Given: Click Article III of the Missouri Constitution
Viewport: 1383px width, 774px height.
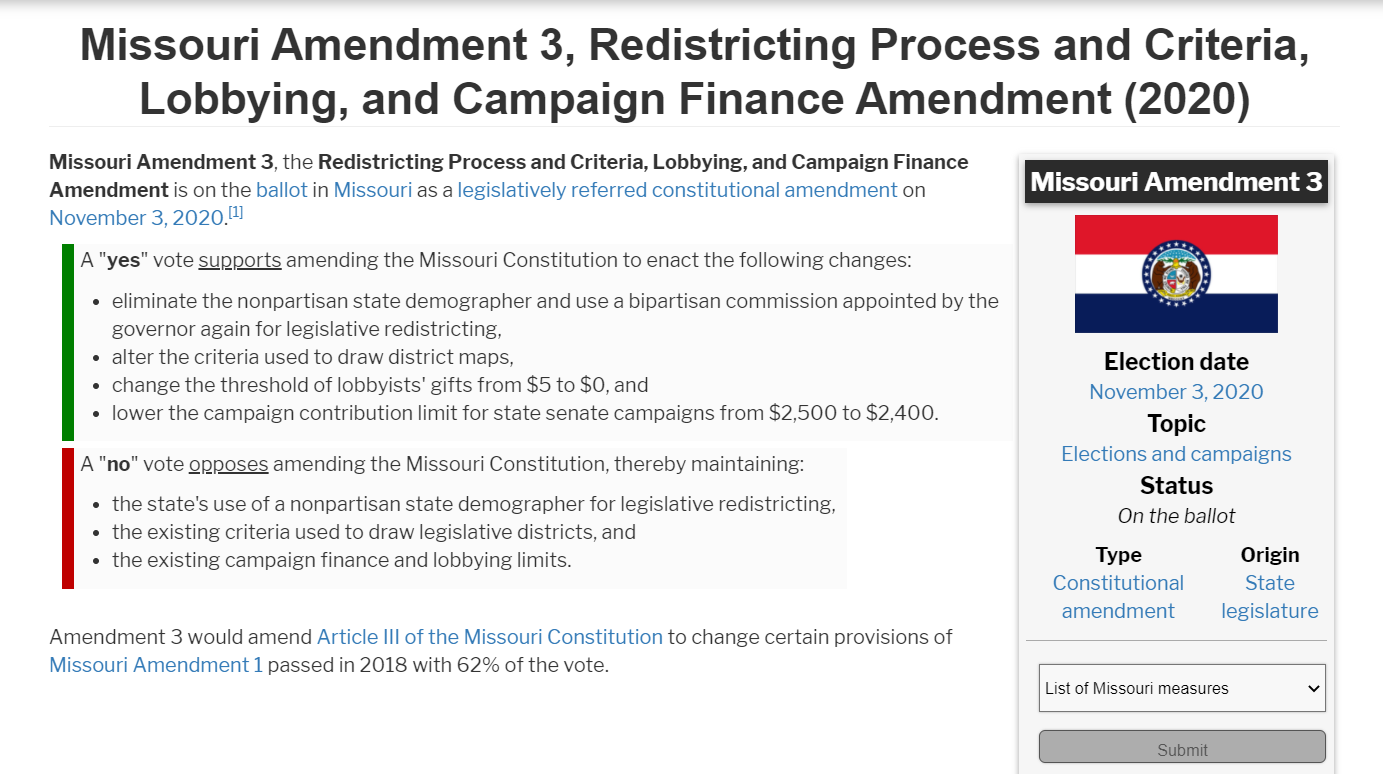Looking at the screenshot, I should tap(490, 637).
